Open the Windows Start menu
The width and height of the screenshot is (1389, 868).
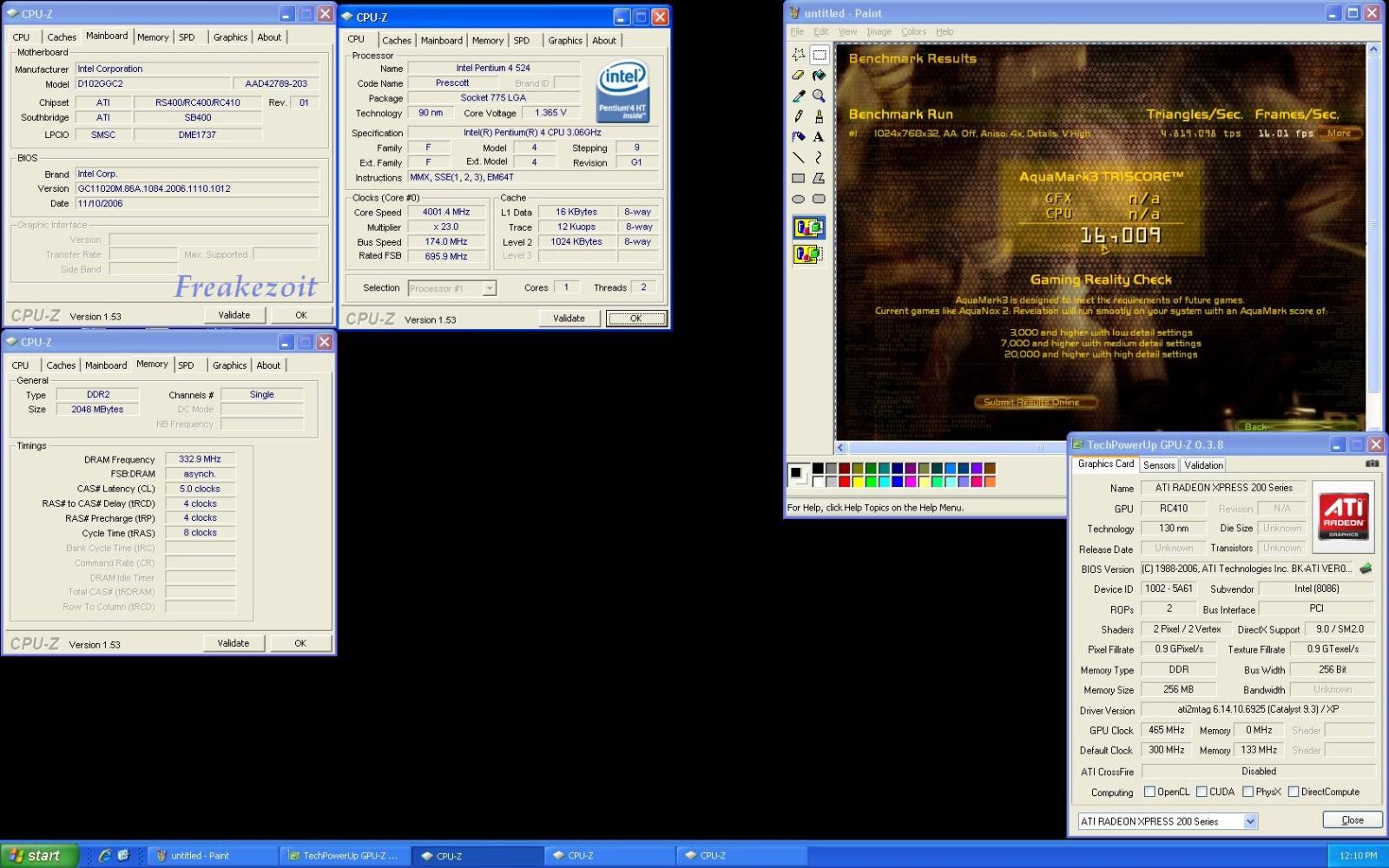click(x=40, y=856)
